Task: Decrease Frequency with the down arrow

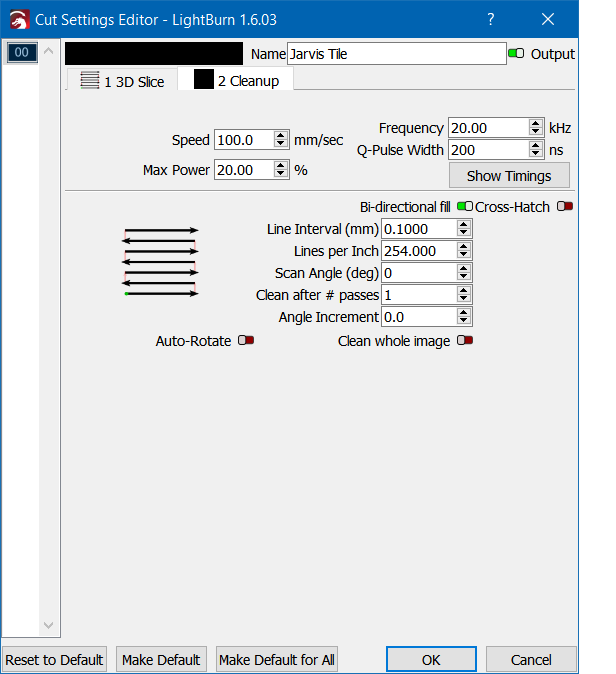Action: (x=536, y=132)
